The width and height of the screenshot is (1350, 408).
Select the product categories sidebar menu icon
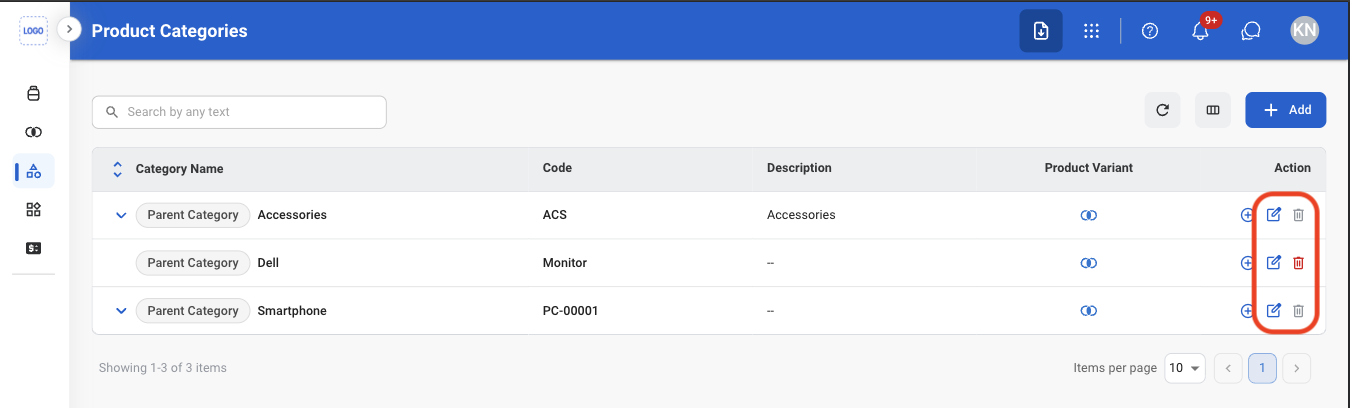[x=34, y=171]
